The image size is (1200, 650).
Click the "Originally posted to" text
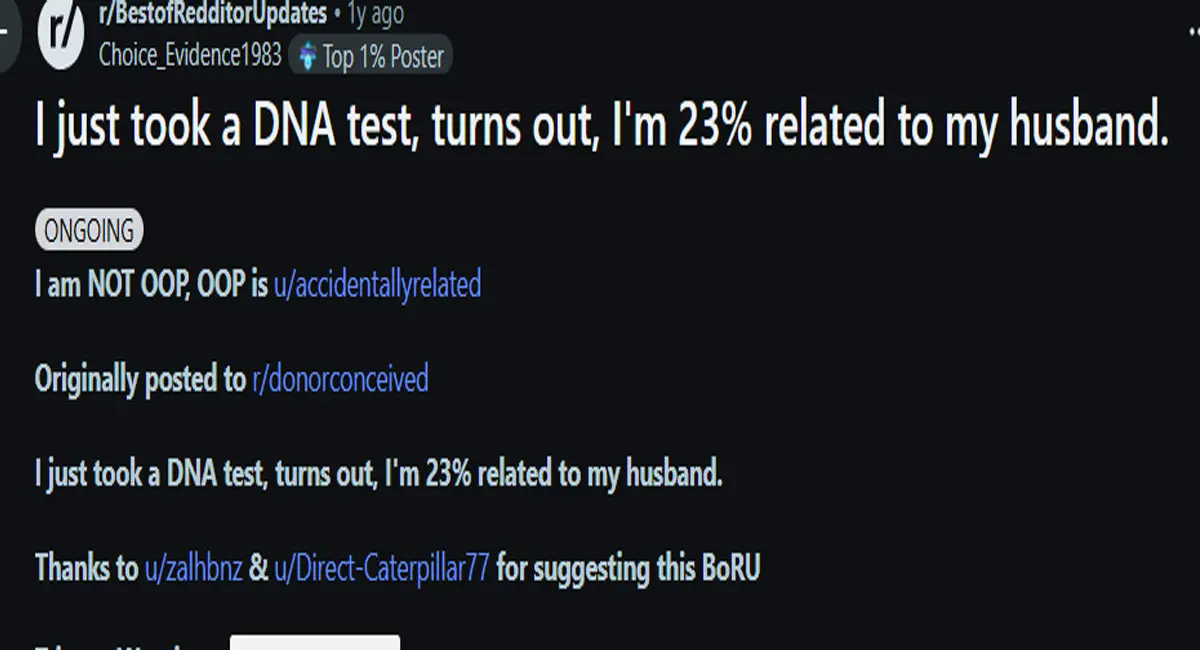[x=140, y=379]
